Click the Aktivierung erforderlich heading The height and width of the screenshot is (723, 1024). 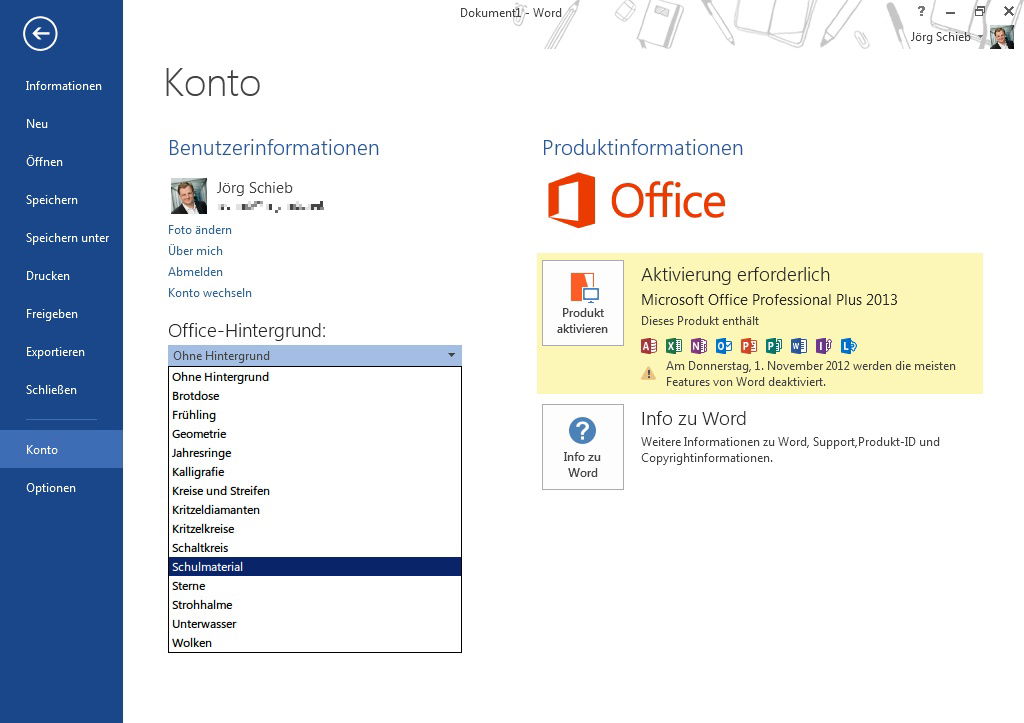[735, 274]
